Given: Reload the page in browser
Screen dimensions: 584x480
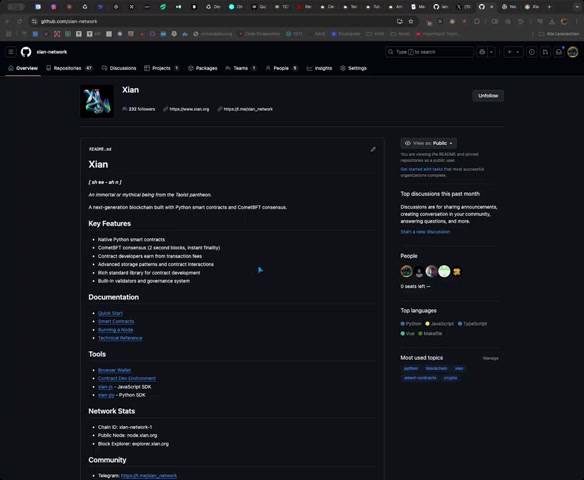Looking at the screenshot, I should click(x=20, y=22).
